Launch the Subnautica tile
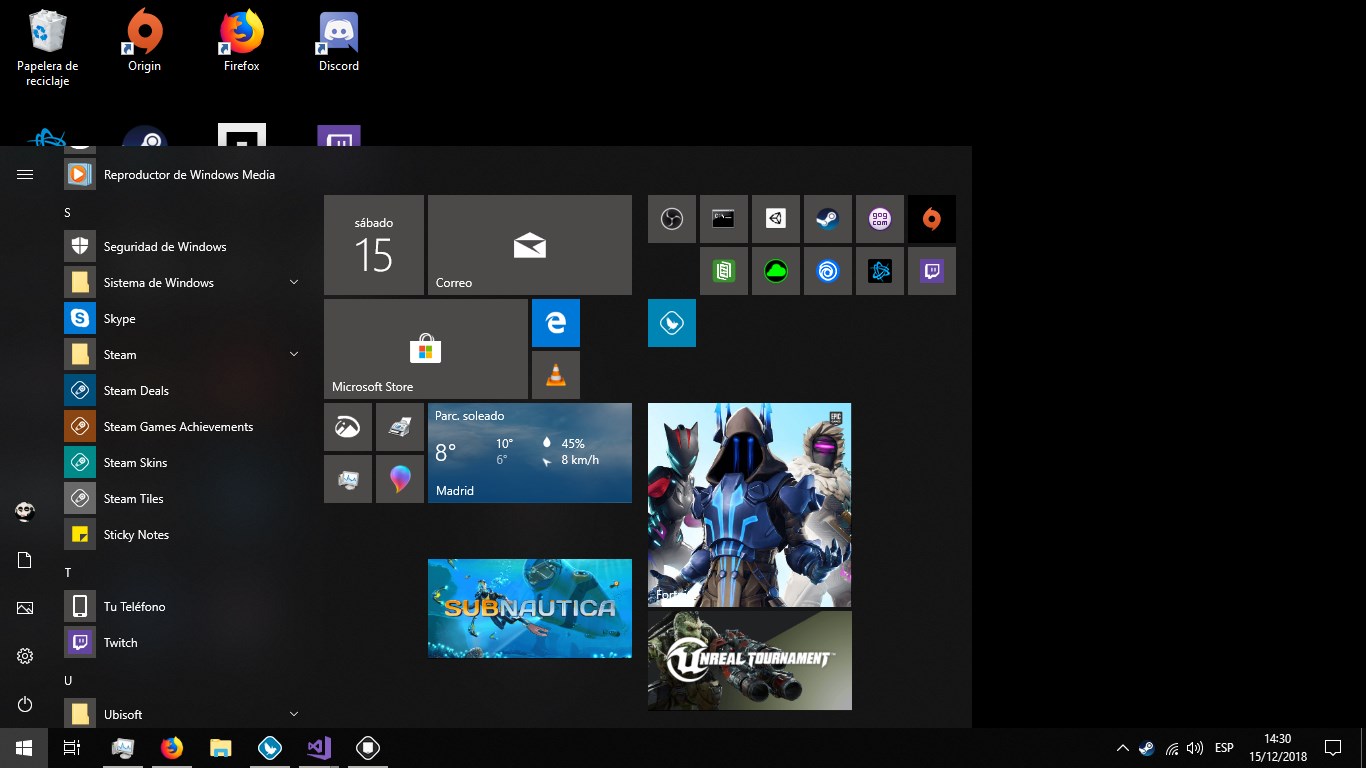 point(530,609)
